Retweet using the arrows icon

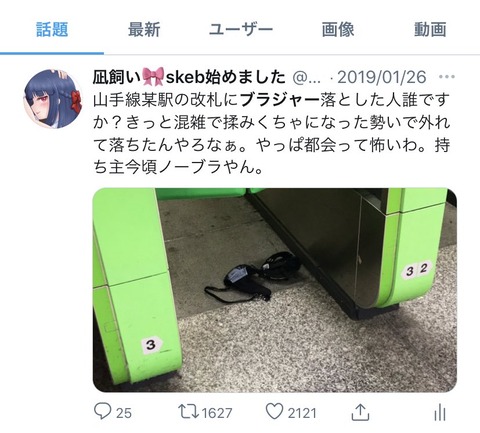tap(189, 411)
